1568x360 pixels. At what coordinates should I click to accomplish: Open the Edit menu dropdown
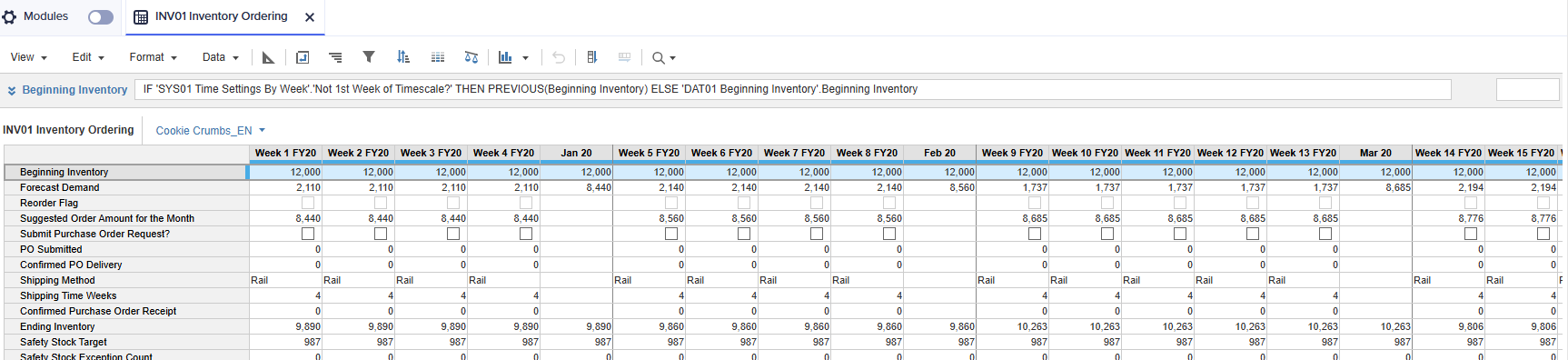[88, 57]
